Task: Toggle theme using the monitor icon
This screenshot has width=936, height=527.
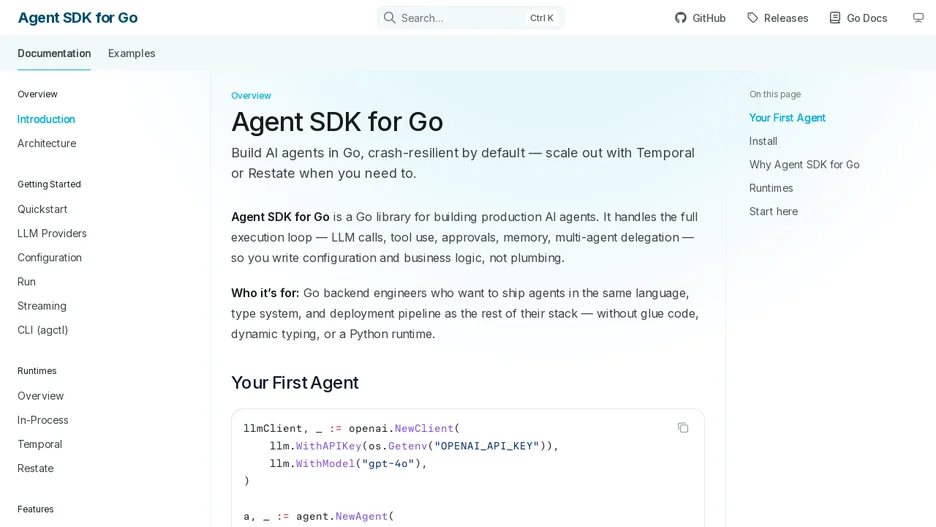Action: click(x=918, y=18)
